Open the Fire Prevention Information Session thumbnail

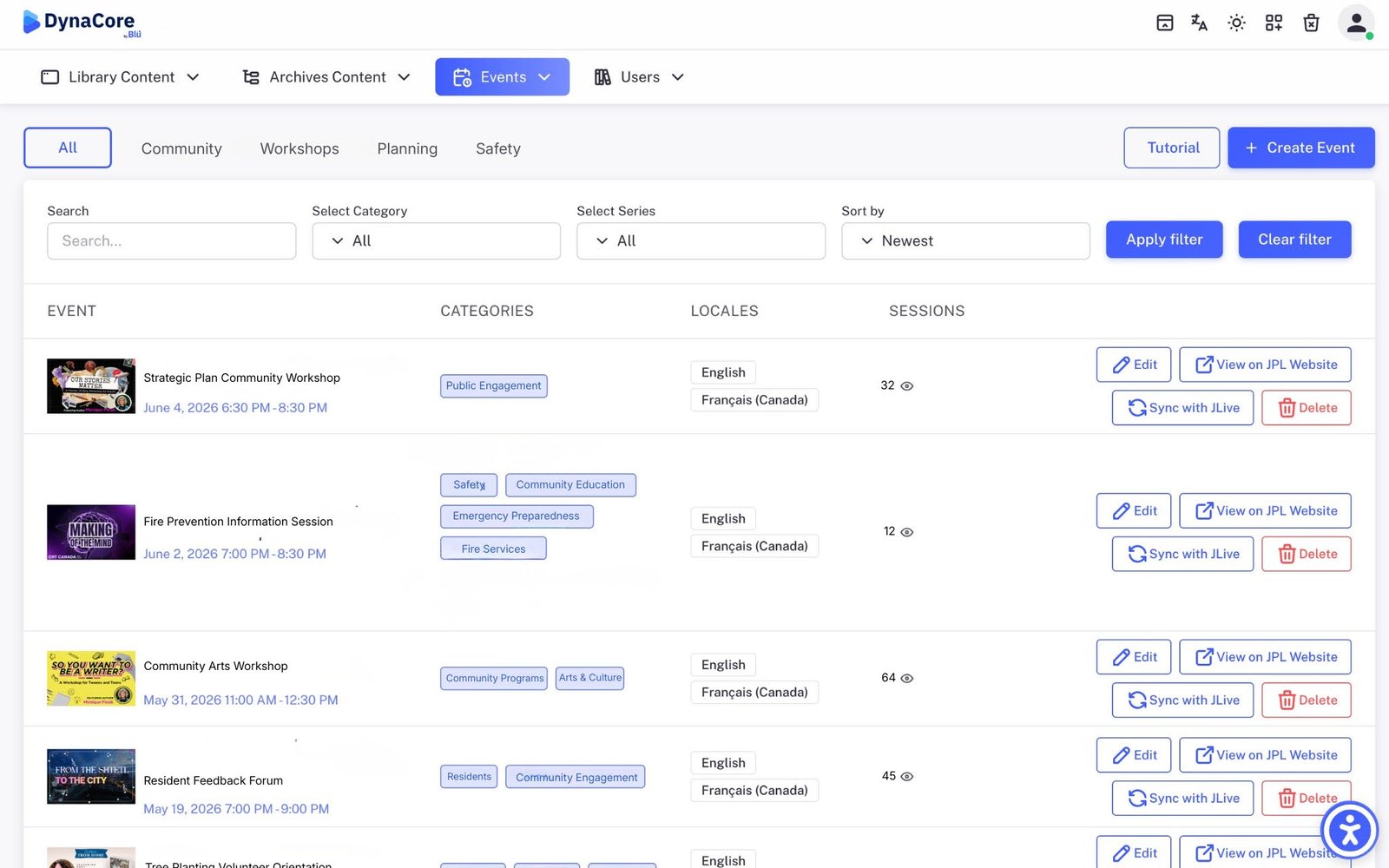click(91, 532)
